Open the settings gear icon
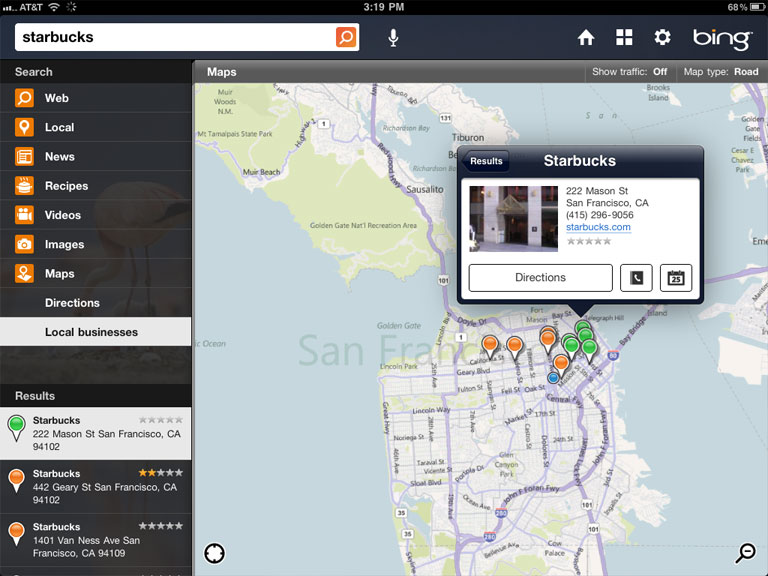The height and width of the screenshot is (576, 768). [x=662, y=37]
